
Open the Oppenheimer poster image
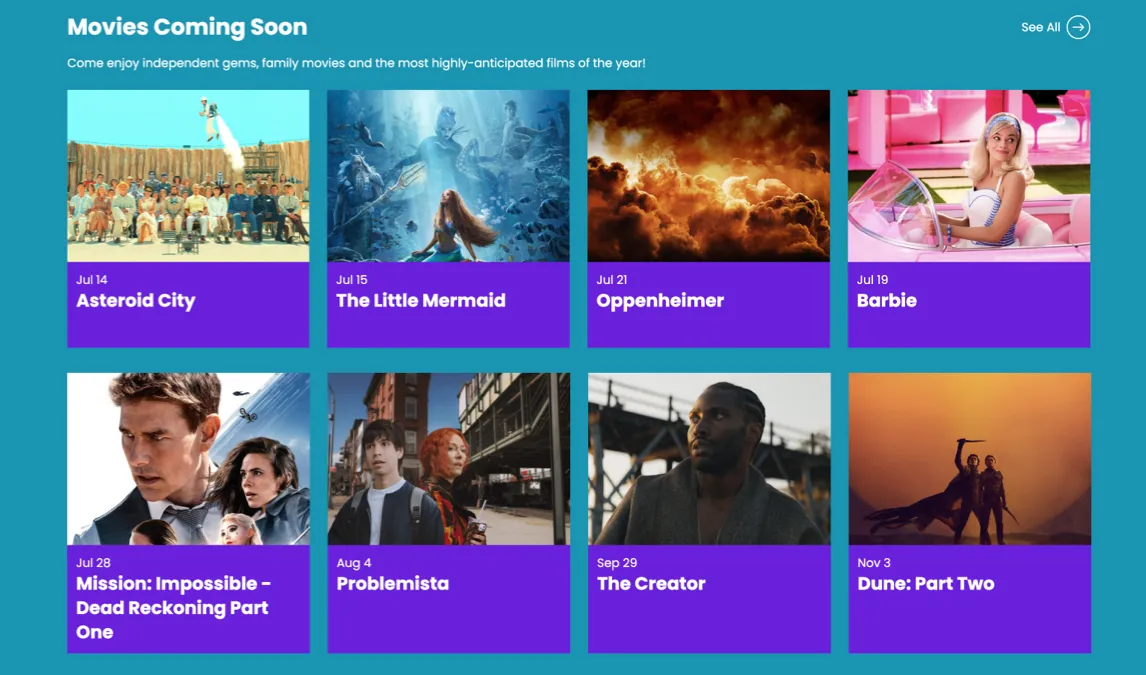click(x=708, y=176)
